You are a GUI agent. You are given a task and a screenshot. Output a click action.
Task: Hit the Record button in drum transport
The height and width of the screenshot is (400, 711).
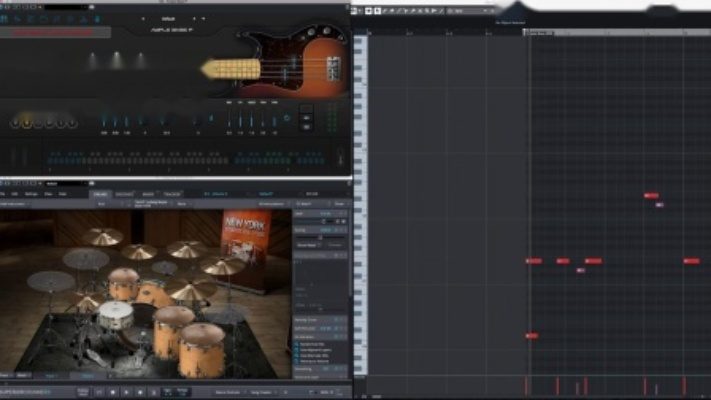(142, 391)
